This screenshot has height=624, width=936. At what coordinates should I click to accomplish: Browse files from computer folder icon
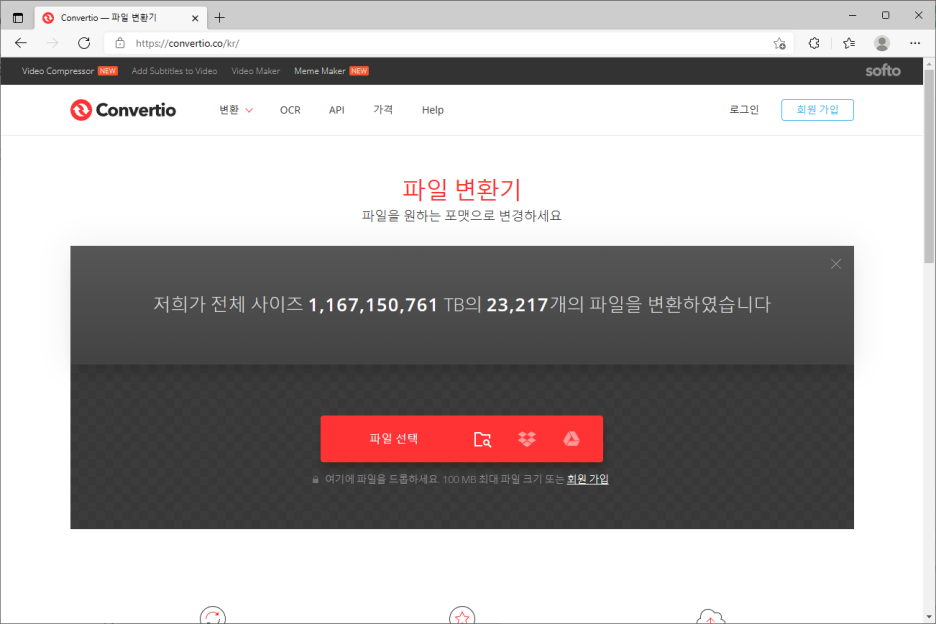(482, 439)
